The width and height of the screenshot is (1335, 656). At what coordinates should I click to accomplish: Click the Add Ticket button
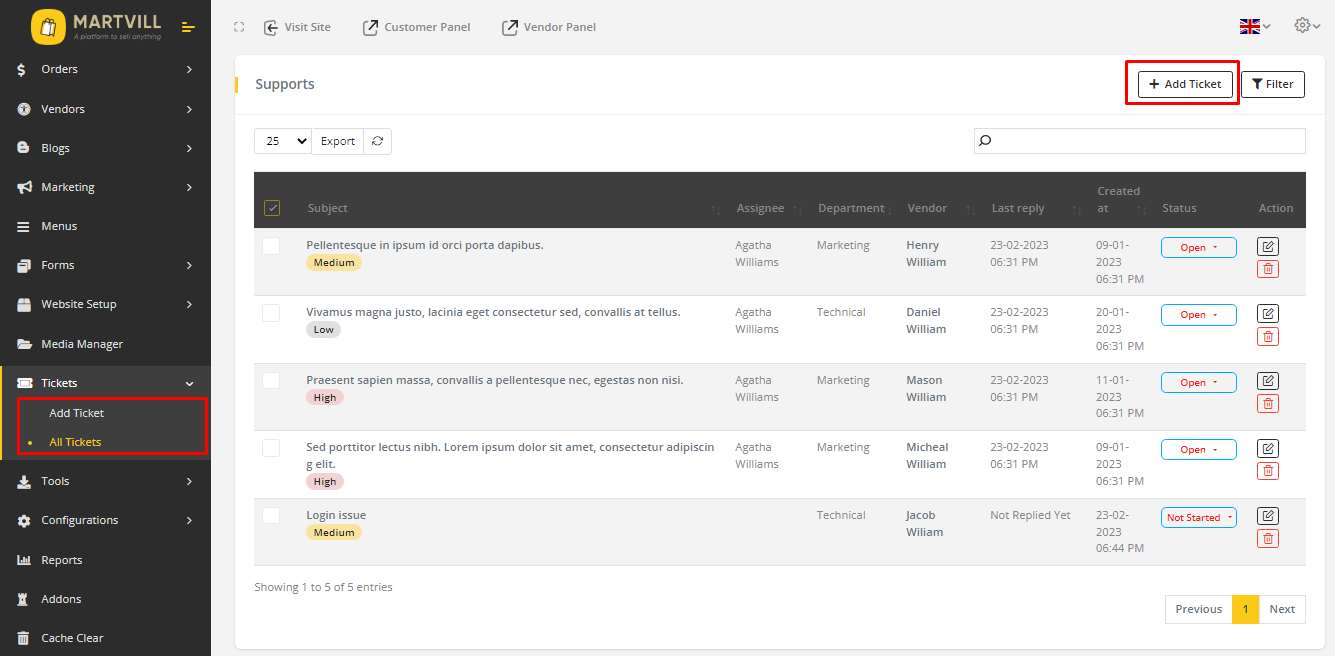(1184, 84)
